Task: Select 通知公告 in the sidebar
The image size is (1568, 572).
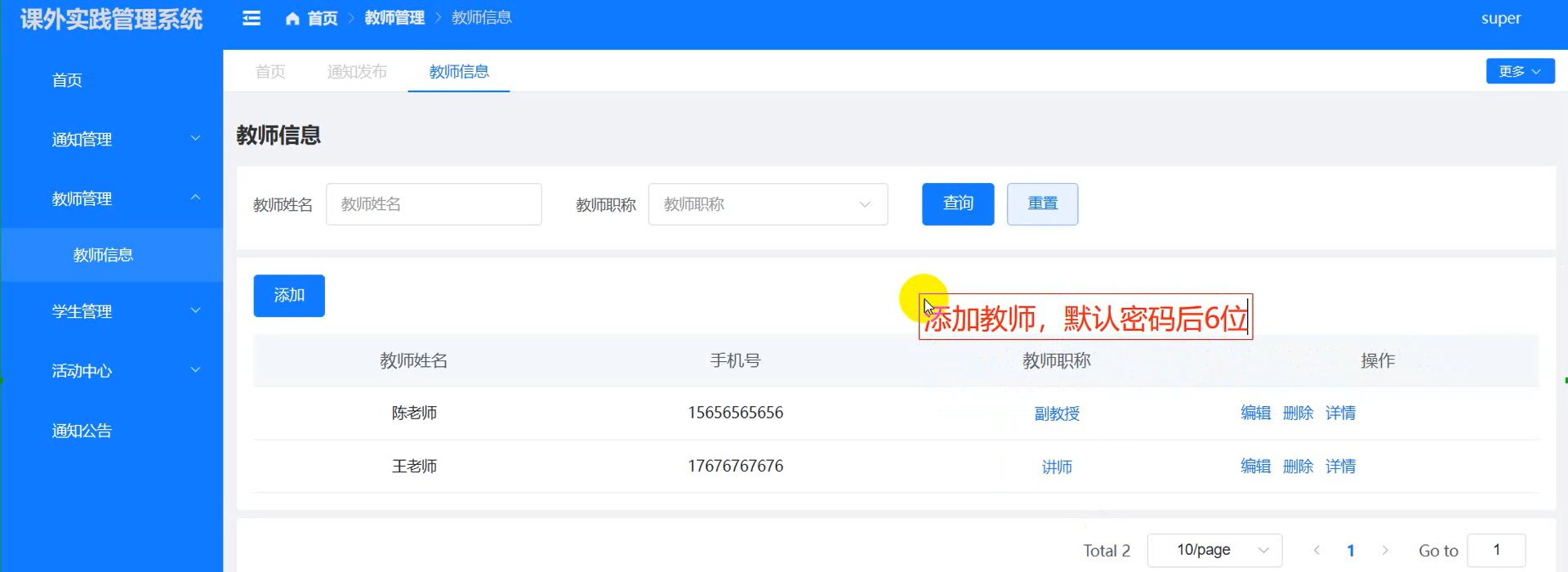Action: pyautogui.click(x=82, y=431)
